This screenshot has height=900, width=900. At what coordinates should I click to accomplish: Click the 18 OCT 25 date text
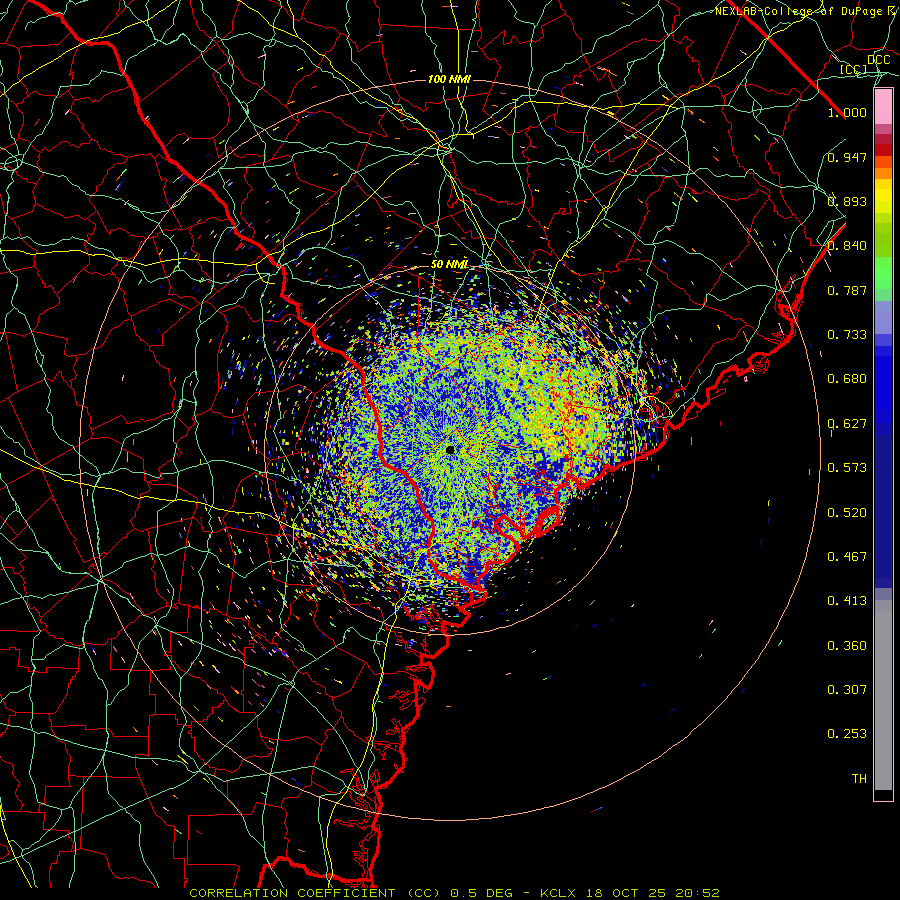click(626, 893)
